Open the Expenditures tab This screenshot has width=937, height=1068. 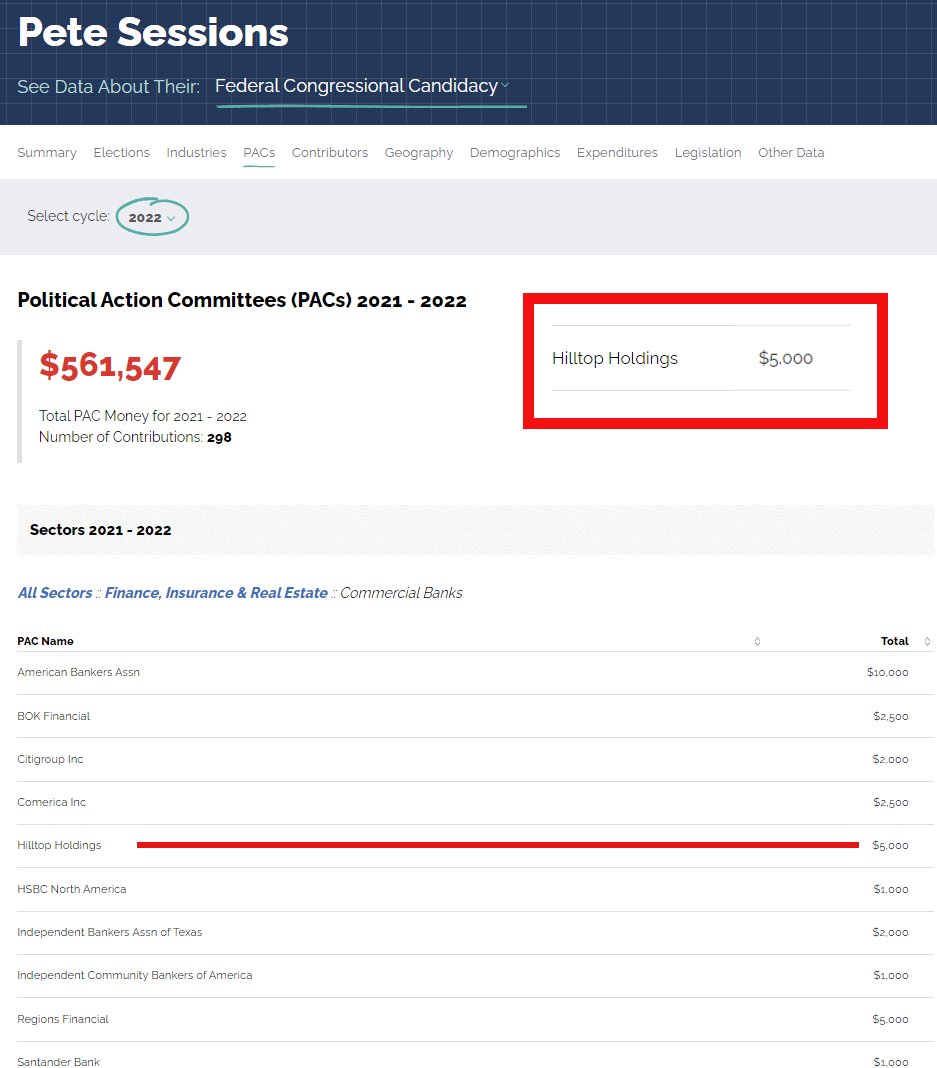pos(617,153)
